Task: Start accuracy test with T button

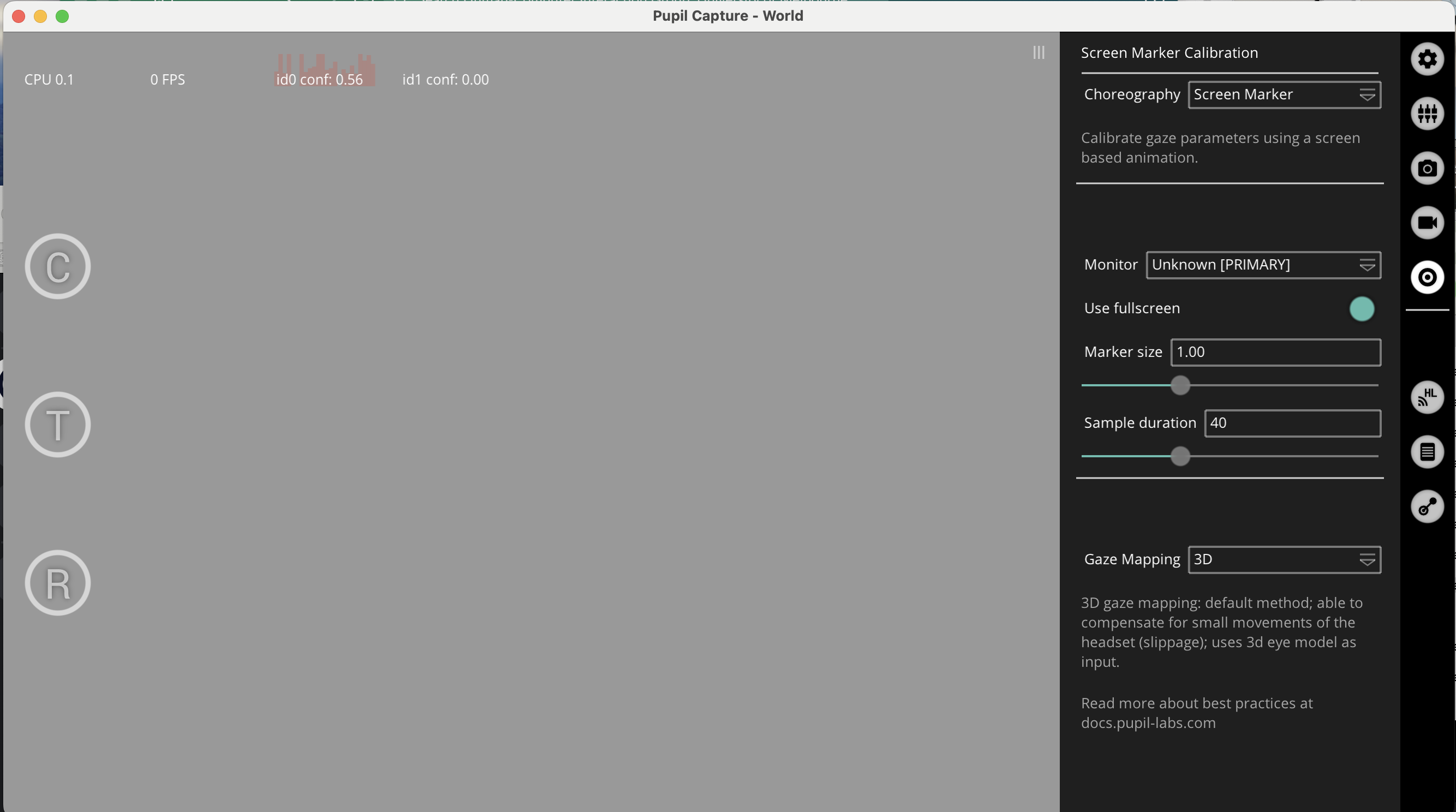Action: (x=58, y=425)
